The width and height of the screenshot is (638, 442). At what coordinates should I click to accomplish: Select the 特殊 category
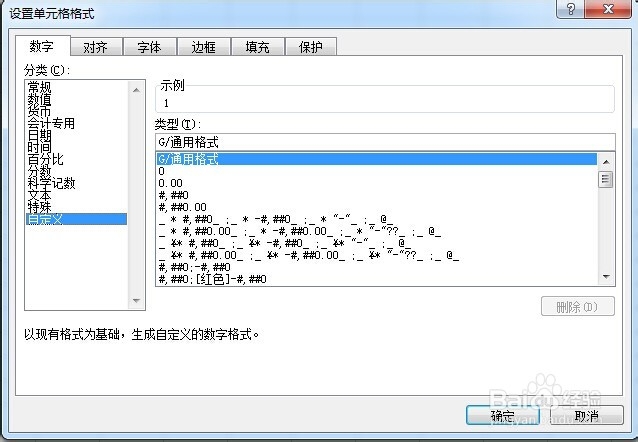pos(76,207)
